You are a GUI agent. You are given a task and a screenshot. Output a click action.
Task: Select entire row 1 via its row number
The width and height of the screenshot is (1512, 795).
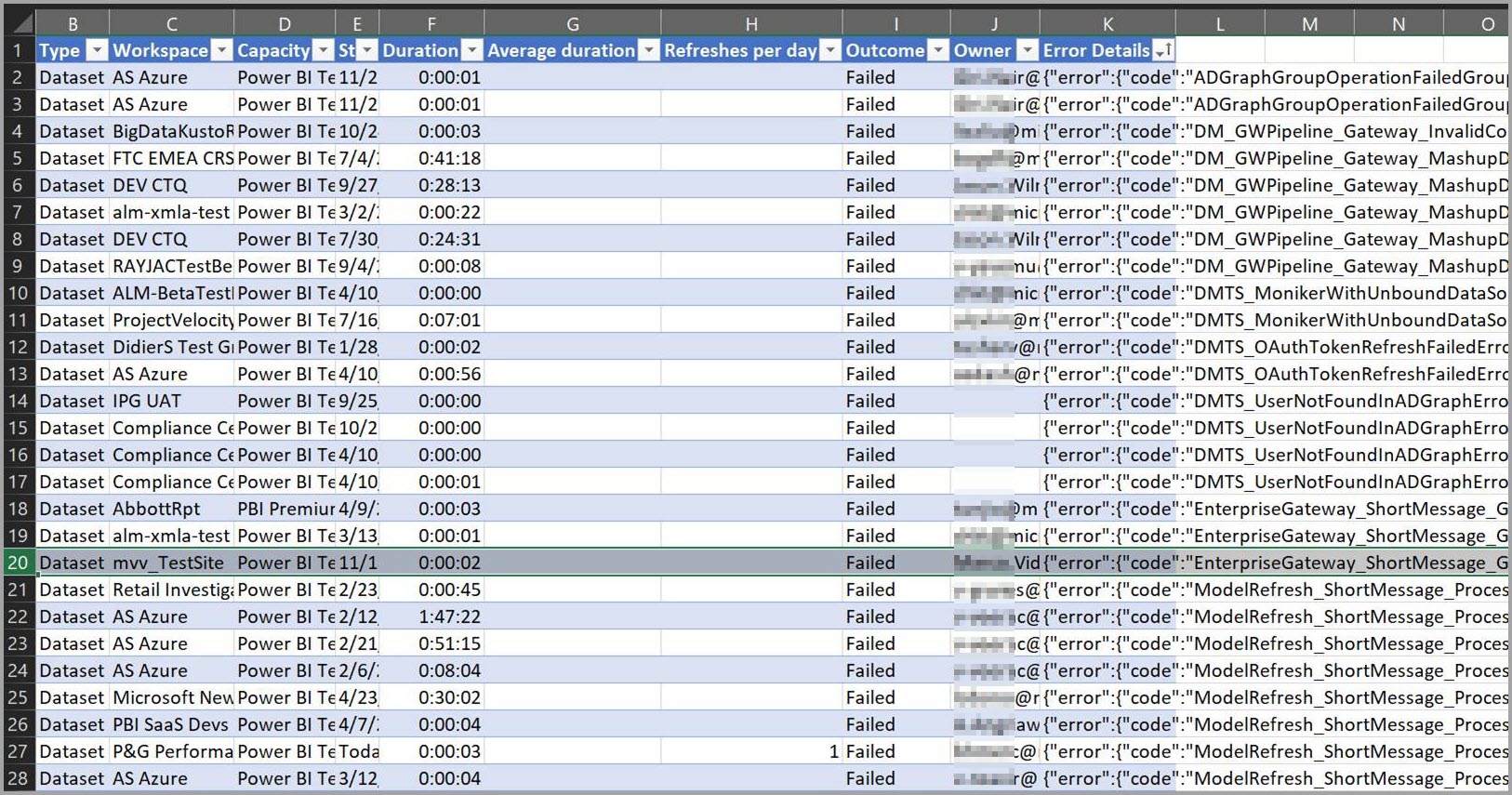[x=18, y=50]
